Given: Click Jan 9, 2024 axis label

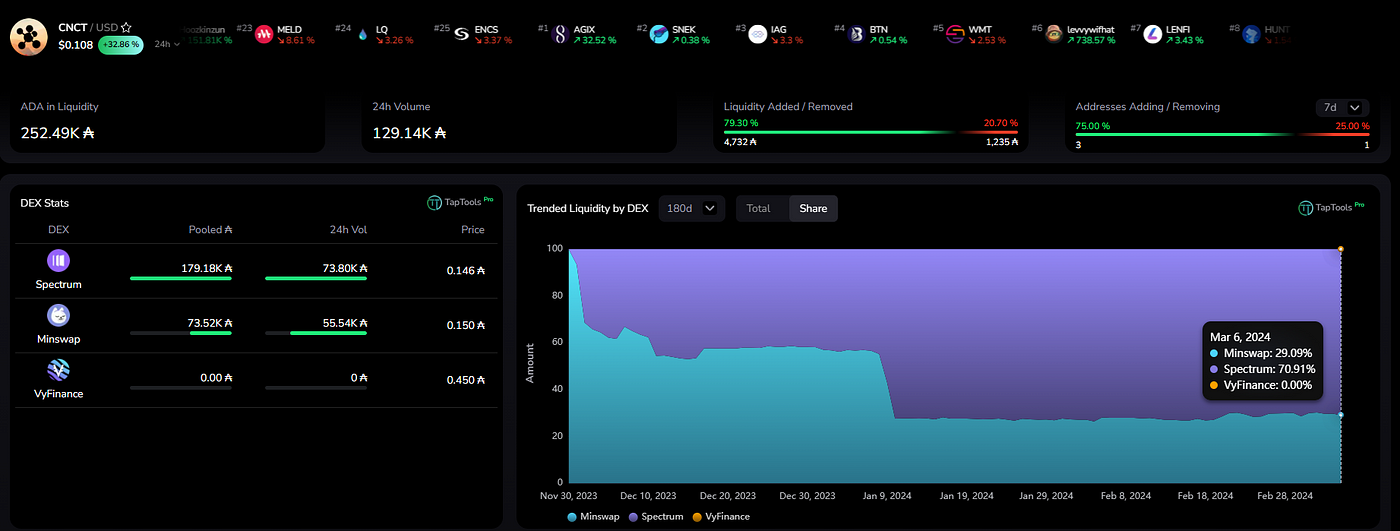Looking at the screenshot, I should click(x=889, y=495).
